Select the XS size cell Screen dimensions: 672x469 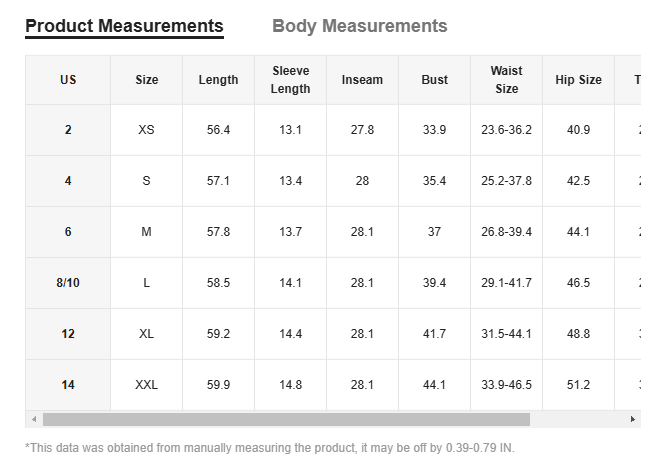pyautogui.click(x=146, y=130)
